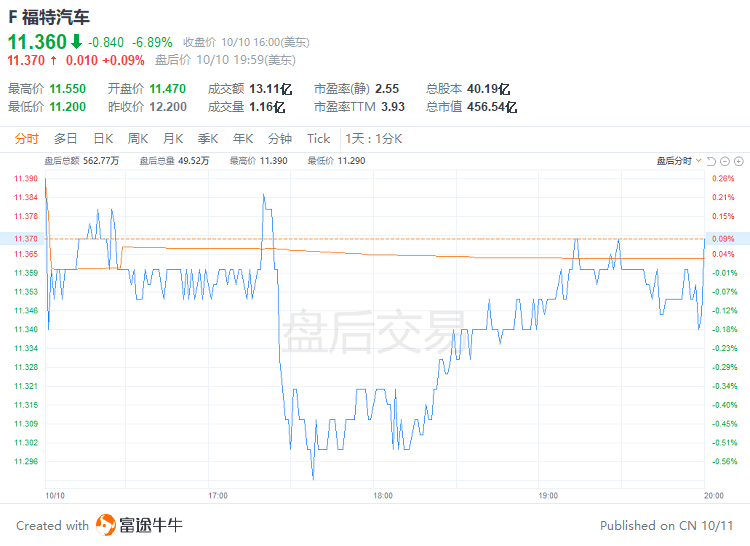Click the 最高价 11.550 value

[67, 89]
